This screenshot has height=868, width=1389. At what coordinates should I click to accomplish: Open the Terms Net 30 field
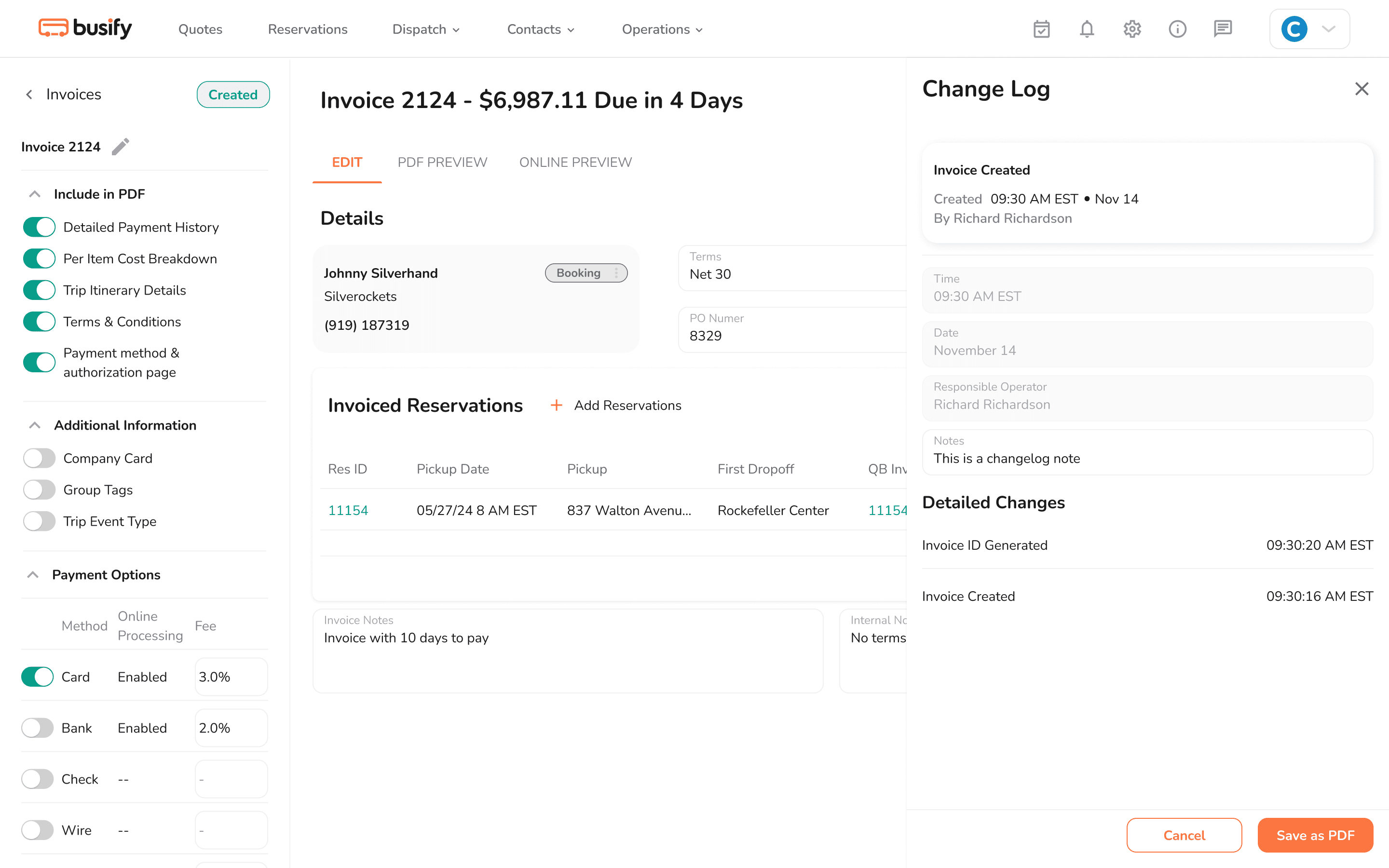pyautogui.click(x=792, y=268)
